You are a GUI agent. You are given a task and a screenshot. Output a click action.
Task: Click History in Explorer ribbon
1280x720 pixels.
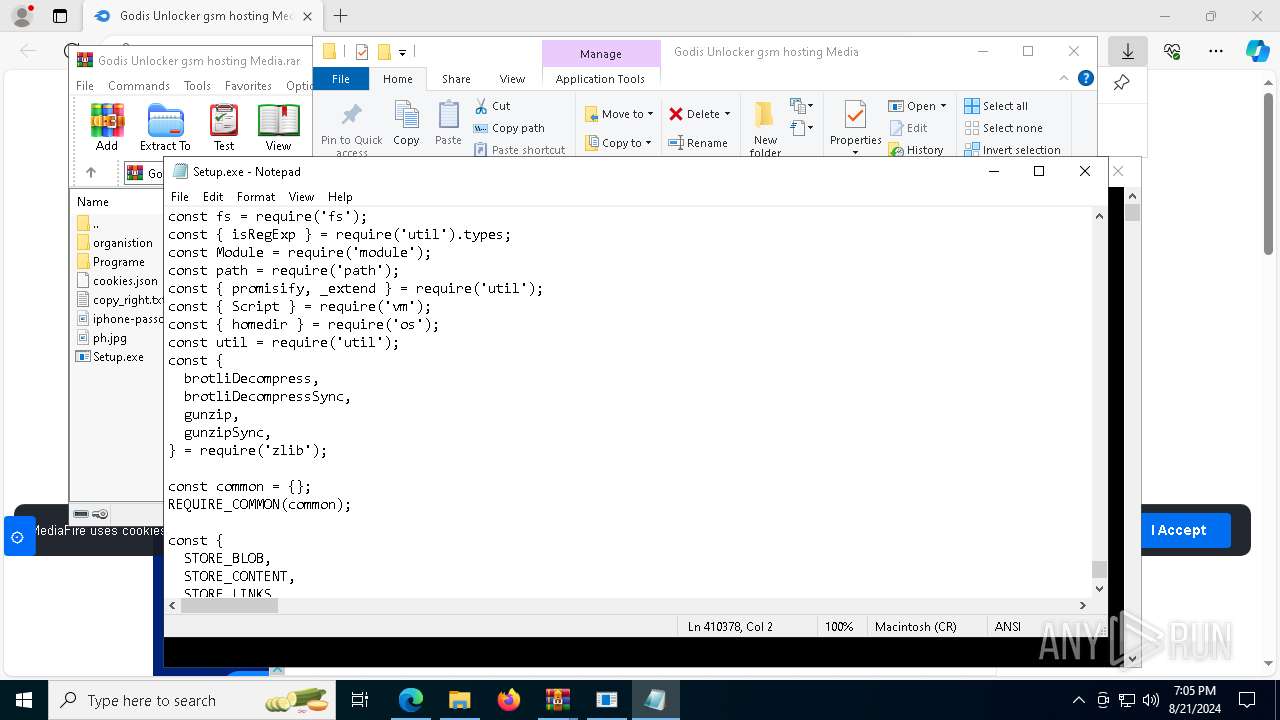915,150
